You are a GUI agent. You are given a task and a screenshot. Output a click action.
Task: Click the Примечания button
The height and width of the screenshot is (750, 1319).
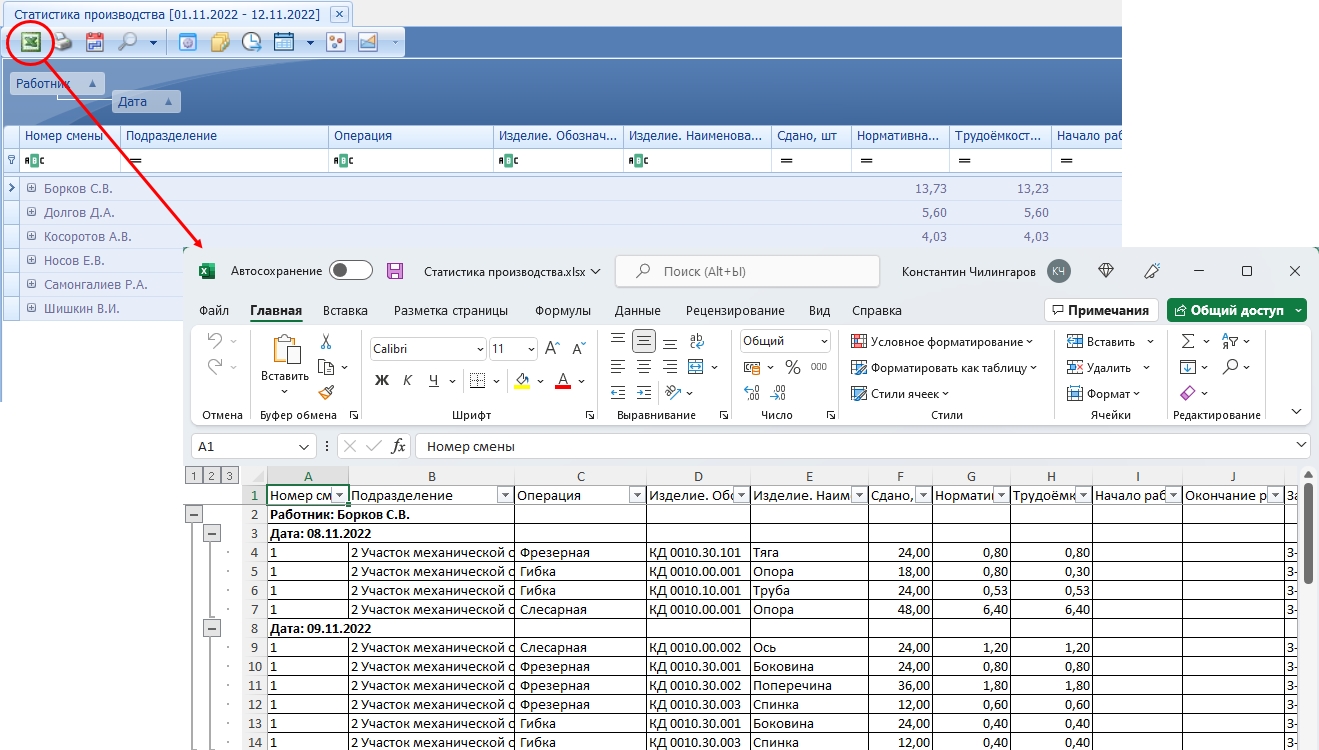[x=1102, y=310]
